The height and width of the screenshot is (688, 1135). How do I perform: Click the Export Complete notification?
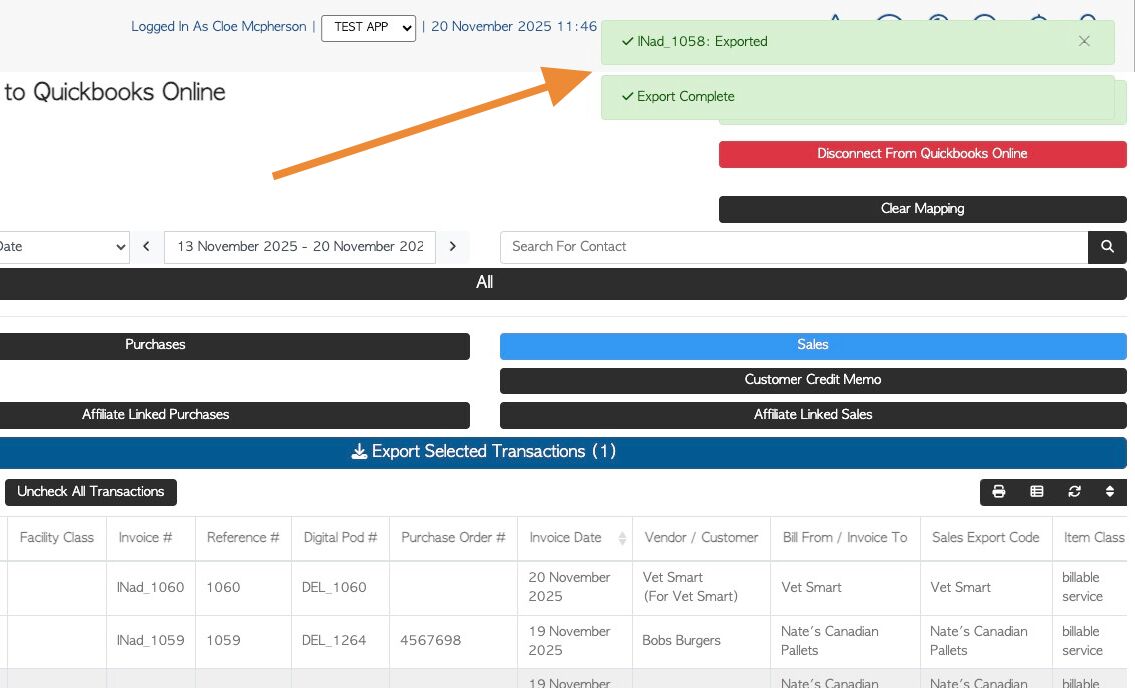click(x=857, y=97)
